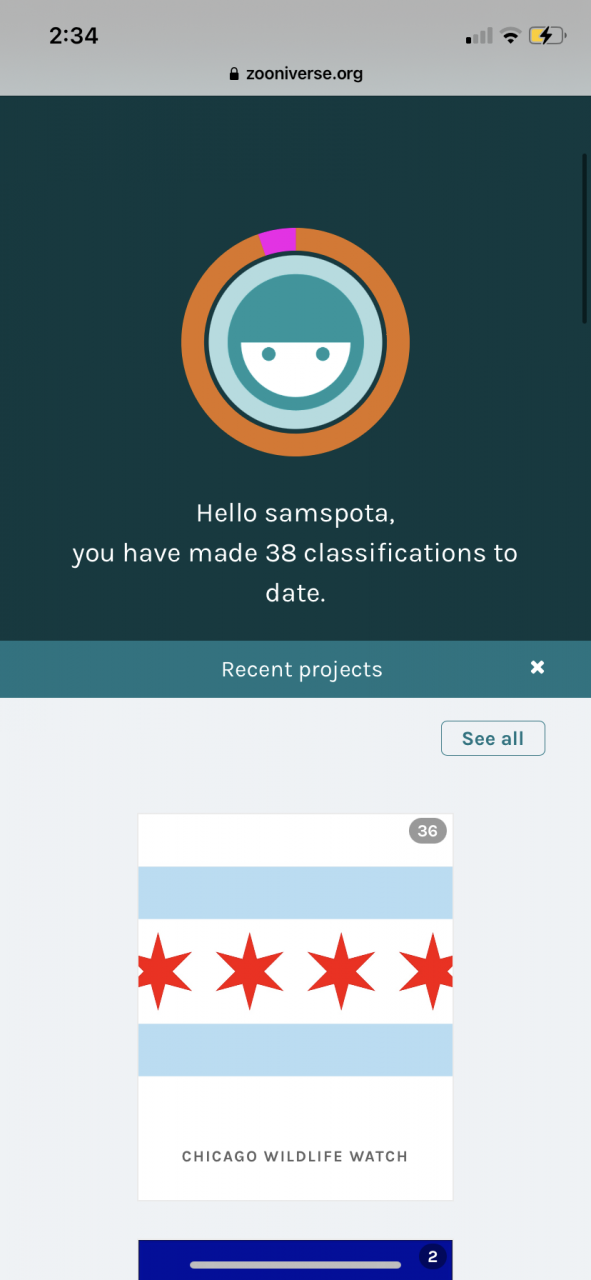The height and width of the screenshot is (1280, 591).
Task: Click the Chicago Wildlife Watch title text
Action: pyautogui.click(x=295, y=1156)
